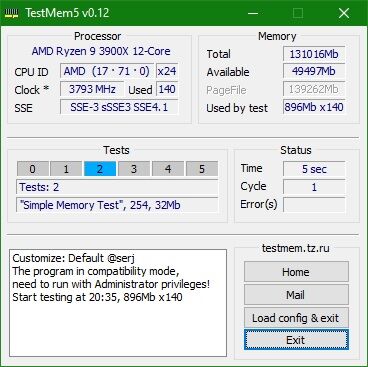Click the 'Tests: 2' status line

click(x=117, y=187)
